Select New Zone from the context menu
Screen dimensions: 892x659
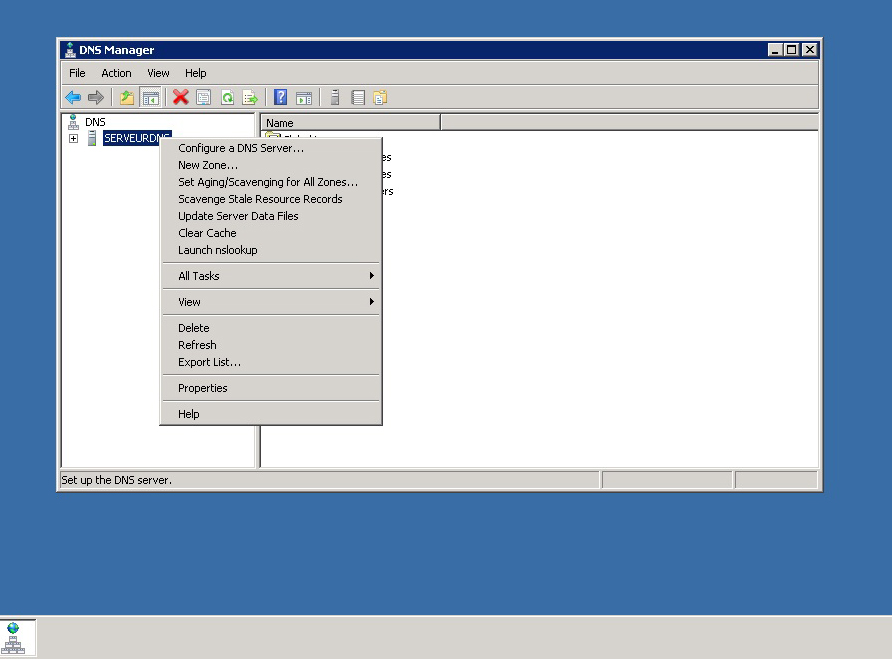click(207, 165)
